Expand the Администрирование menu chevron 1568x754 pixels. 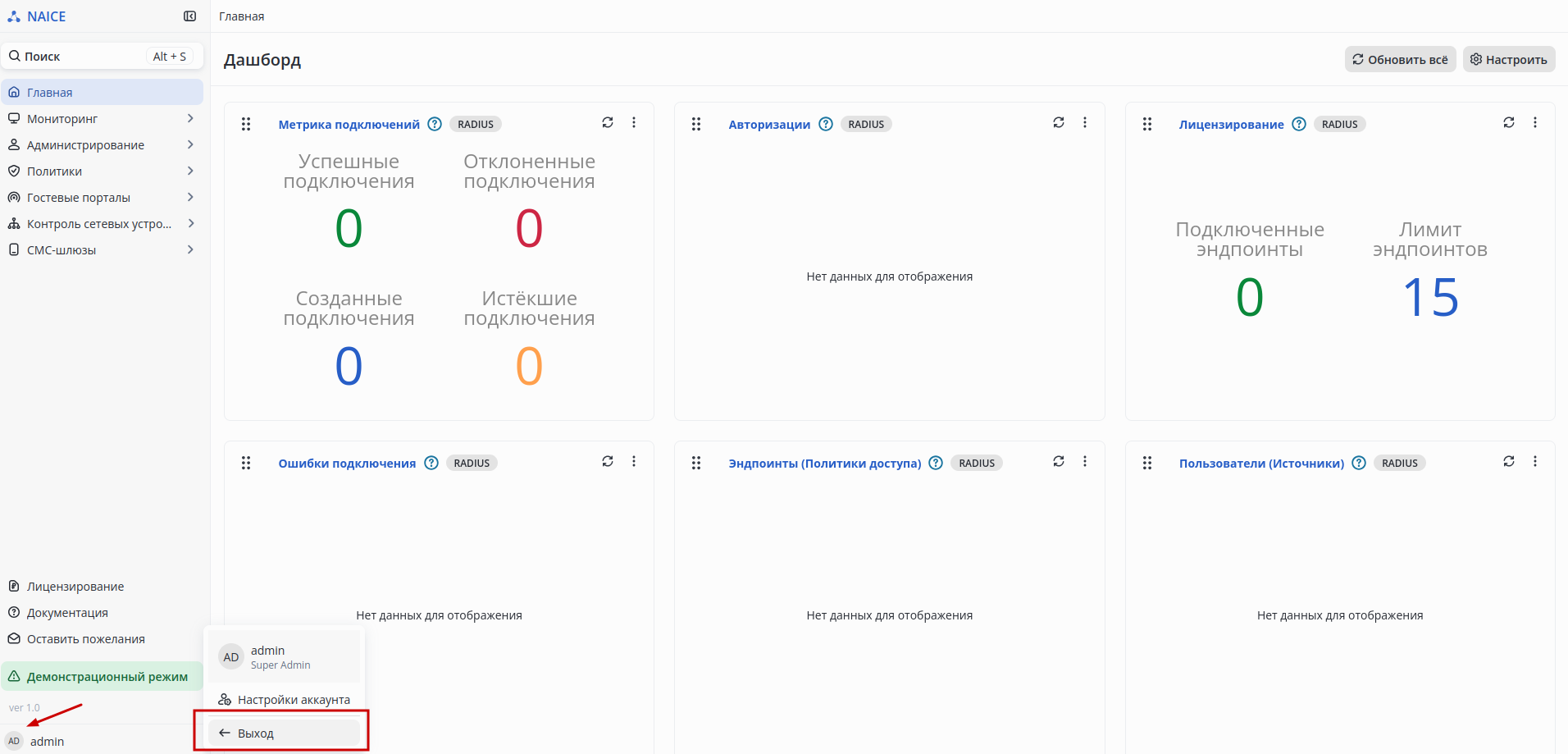[190, 145]
